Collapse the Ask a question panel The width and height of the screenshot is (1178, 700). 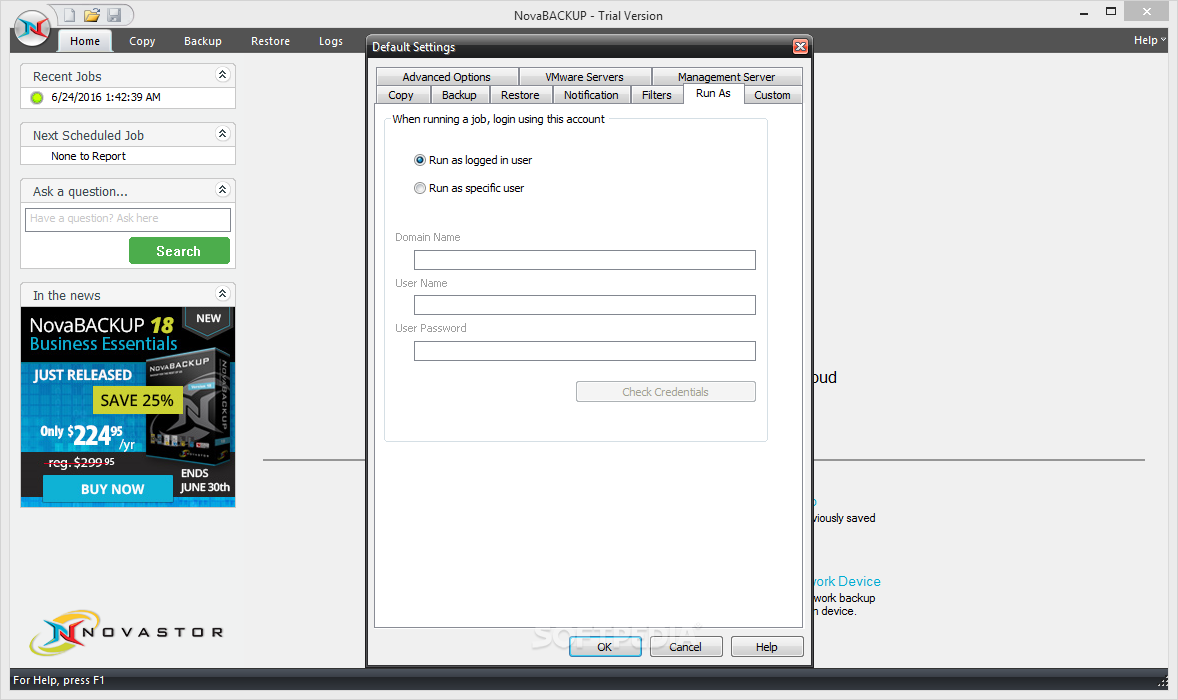[222, 189]
